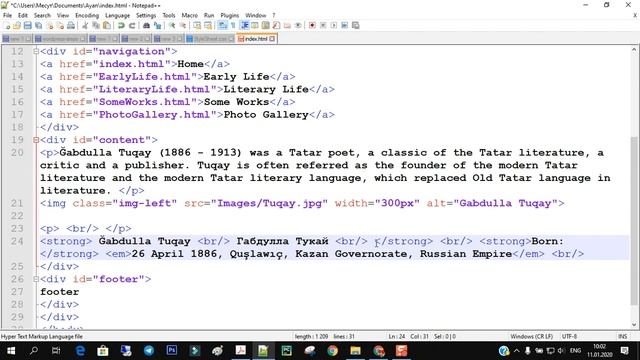Viewport: 640px width, 360px height.
Task: Click the Close document toolbar icon
Action: (x=50, y=25)
